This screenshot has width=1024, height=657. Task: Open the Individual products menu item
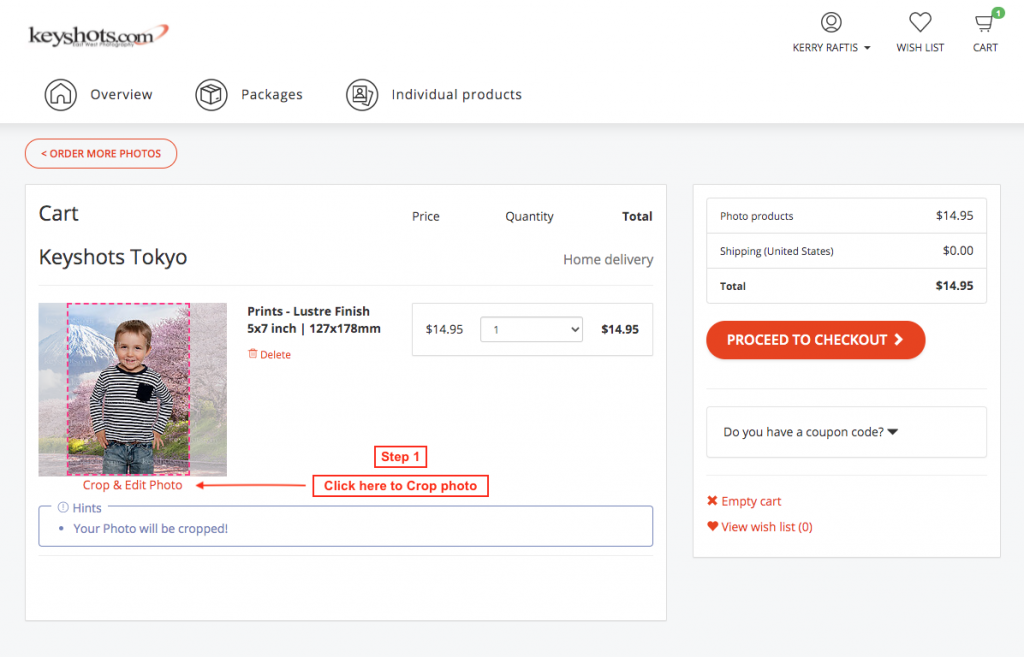[456, 95]
